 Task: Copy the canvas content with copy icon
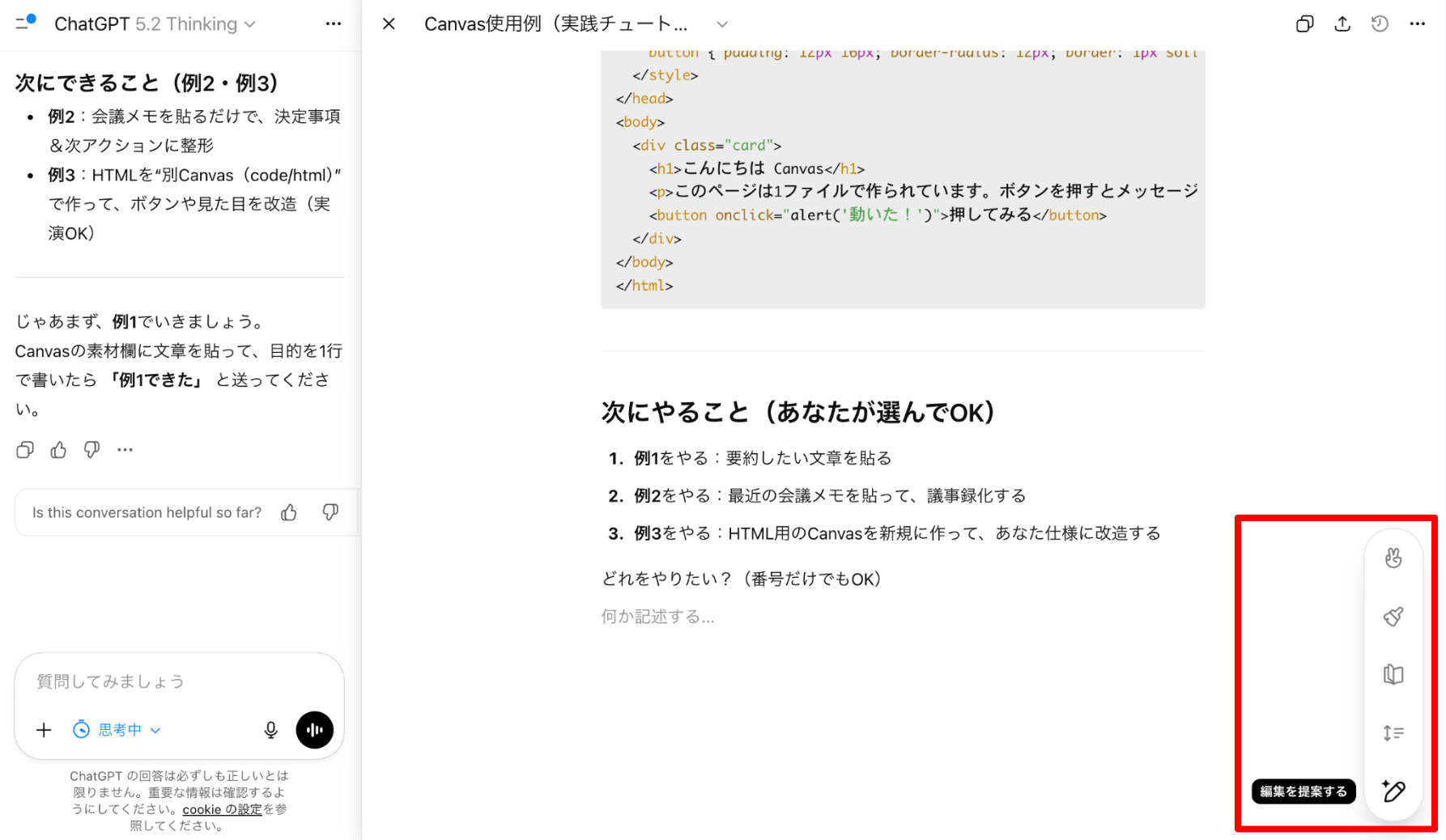(1304, 24)
